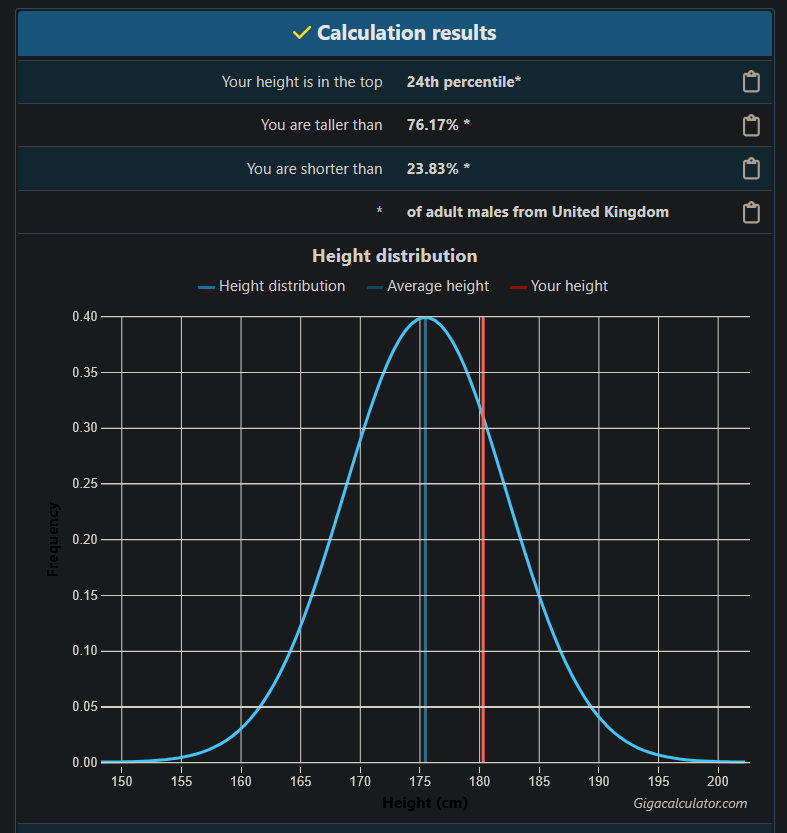Toggle the Average height legend entry

point(428,286)
